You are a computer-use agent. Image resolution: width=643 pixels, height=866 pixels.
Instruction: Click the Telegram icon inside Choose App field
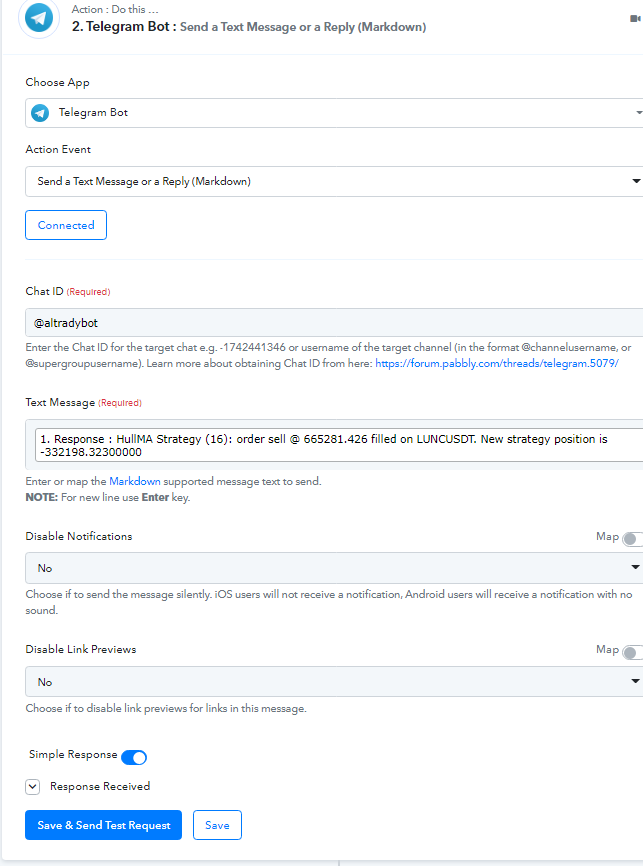click(x=40, y=113)
